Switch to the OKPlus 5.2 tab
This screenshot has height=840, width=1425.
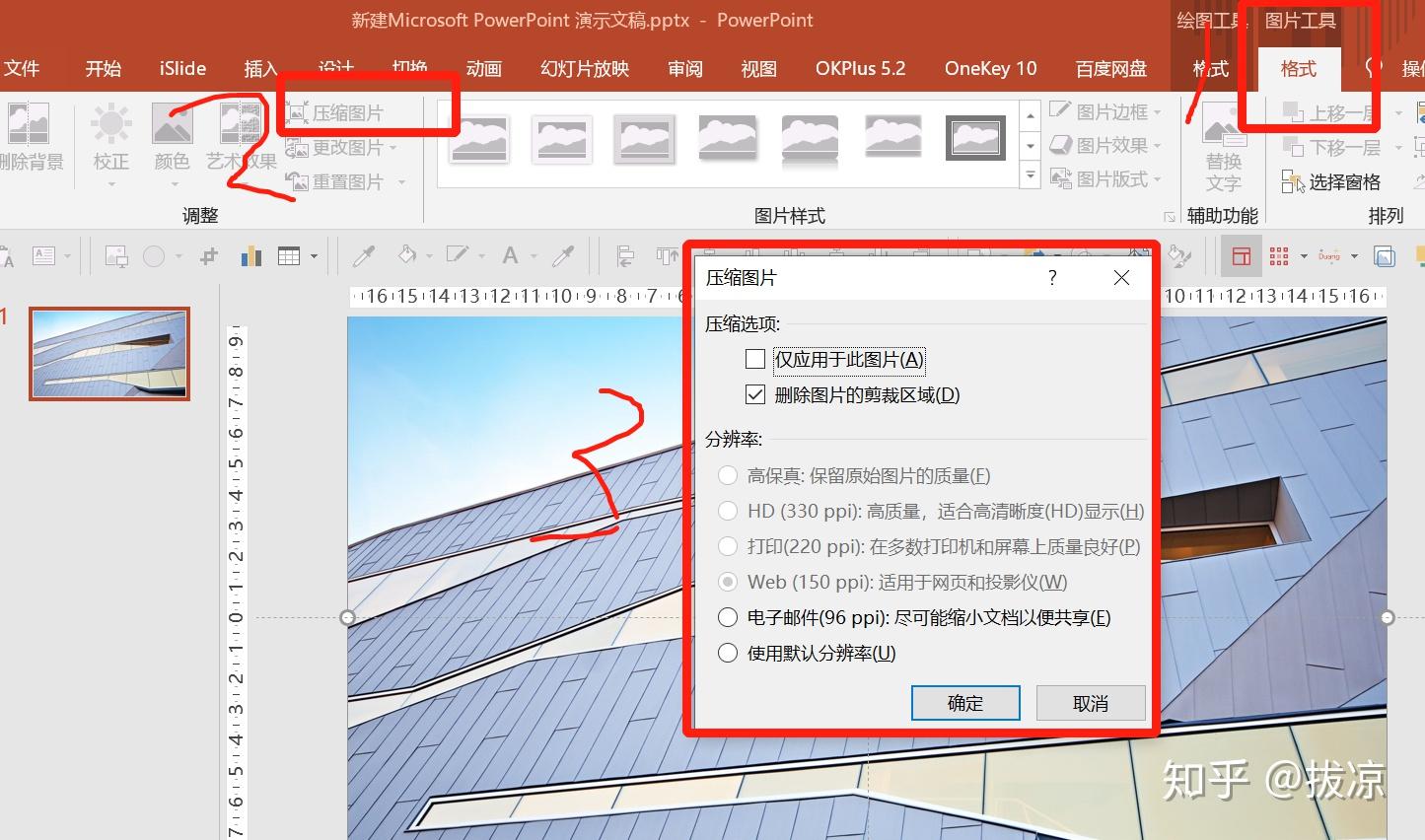[x=860, y=68]
